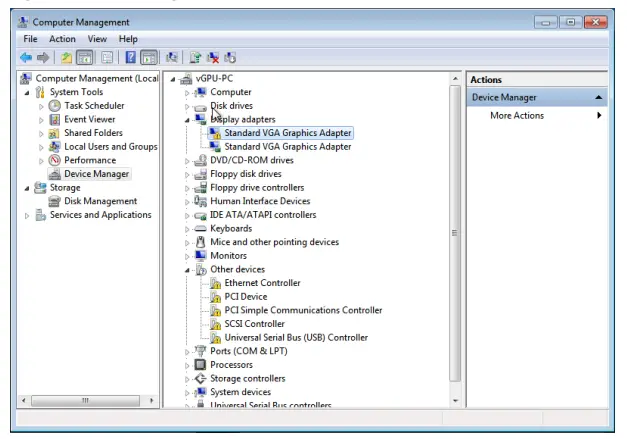
Task: Toggle the Show/Hide Console Tree icon
Action: pyautogui.click(x=84, y=58)
